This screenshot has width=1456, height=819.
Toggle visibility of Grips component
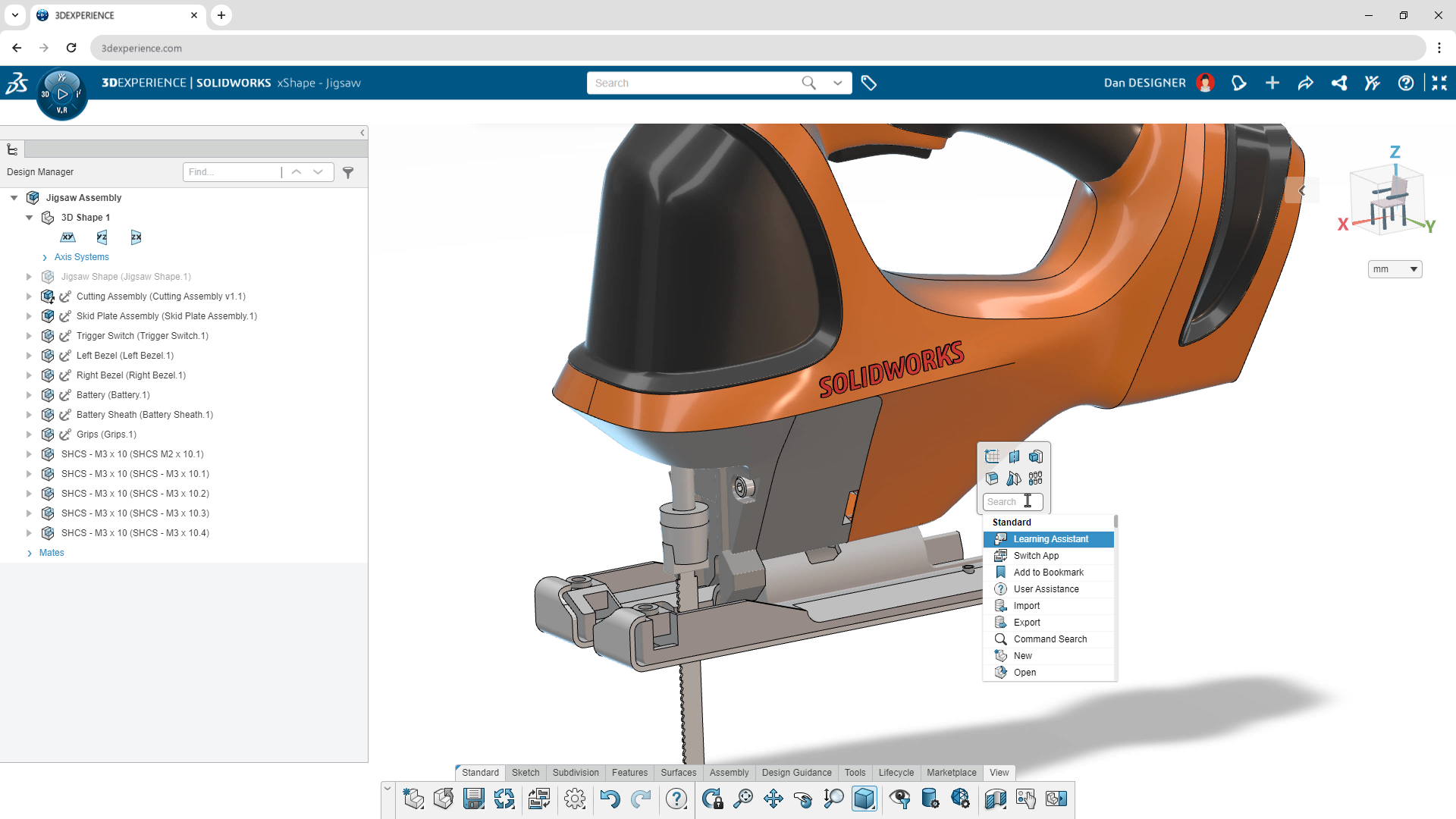(47, 434)
